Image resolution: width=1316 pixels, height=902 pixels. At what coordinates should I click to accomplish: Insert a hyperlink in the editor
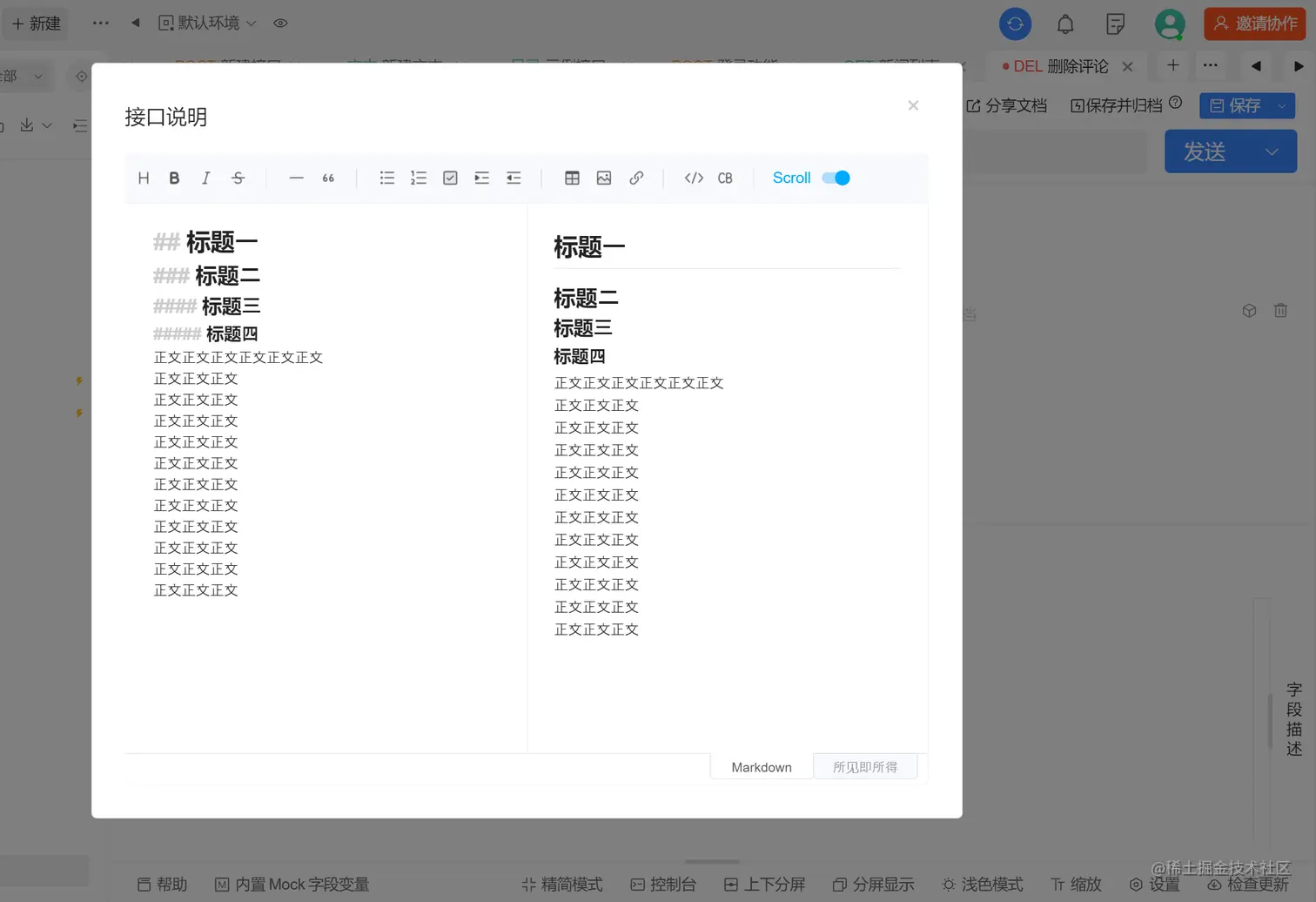click(x=636, y=178)
